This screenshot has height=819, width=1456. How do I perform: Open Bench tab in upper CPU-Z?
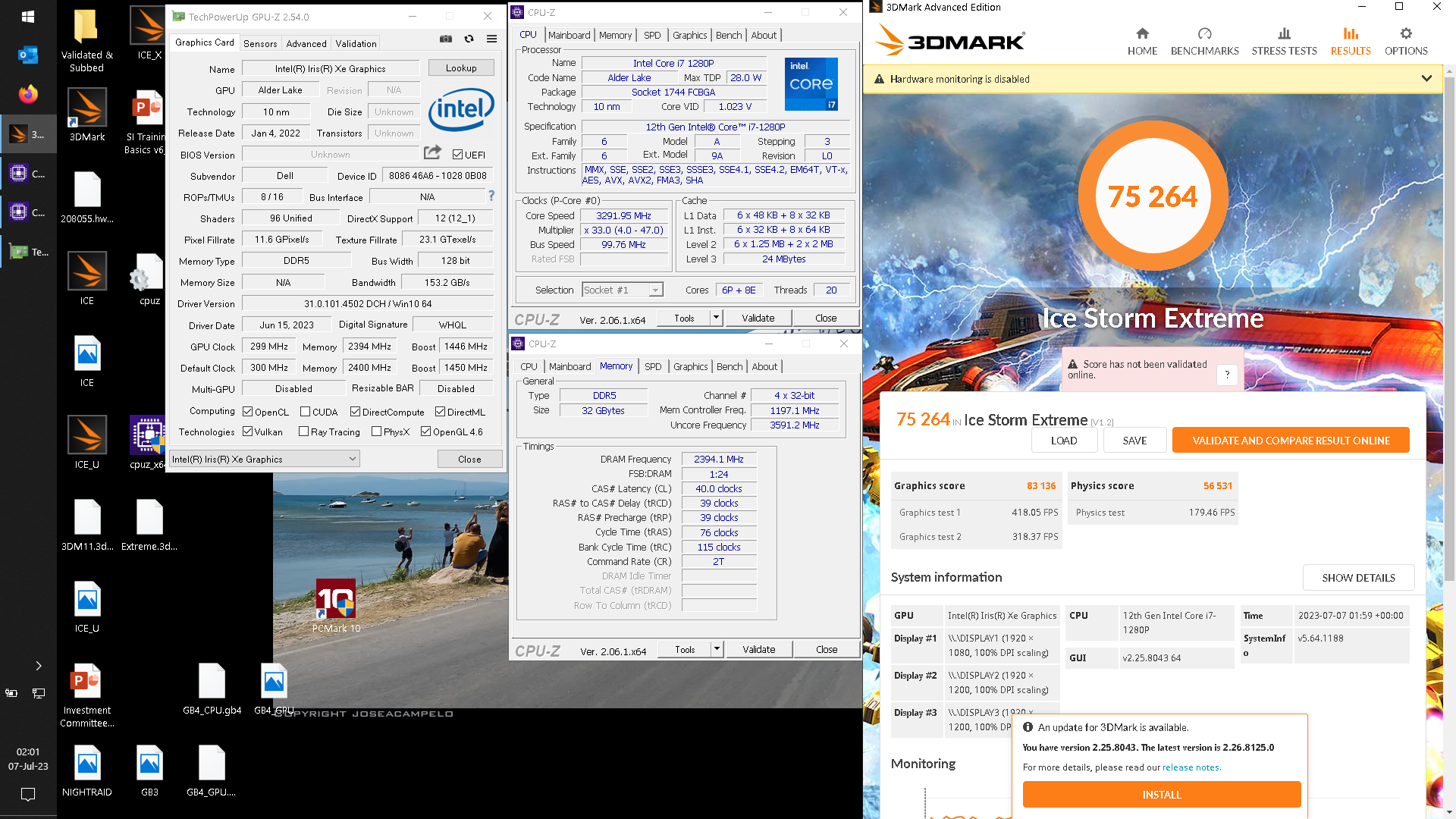[729, 35]
